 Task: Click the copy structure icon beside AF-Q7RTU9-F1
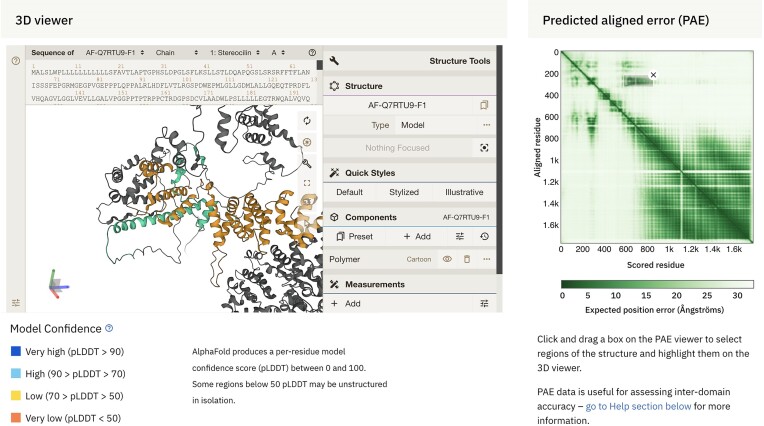[x=484, y=104]
